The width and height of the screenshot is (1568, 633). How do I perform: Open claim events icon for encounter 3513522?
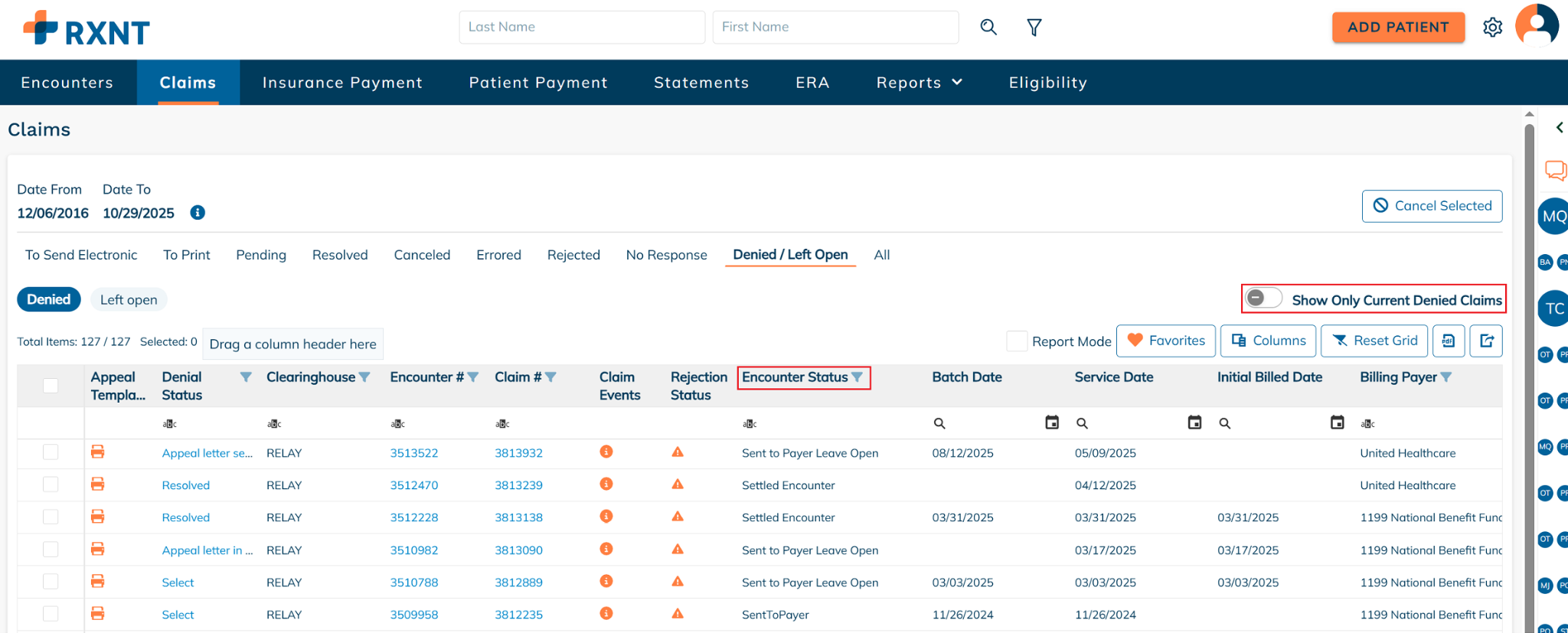[x=606, y=452]
